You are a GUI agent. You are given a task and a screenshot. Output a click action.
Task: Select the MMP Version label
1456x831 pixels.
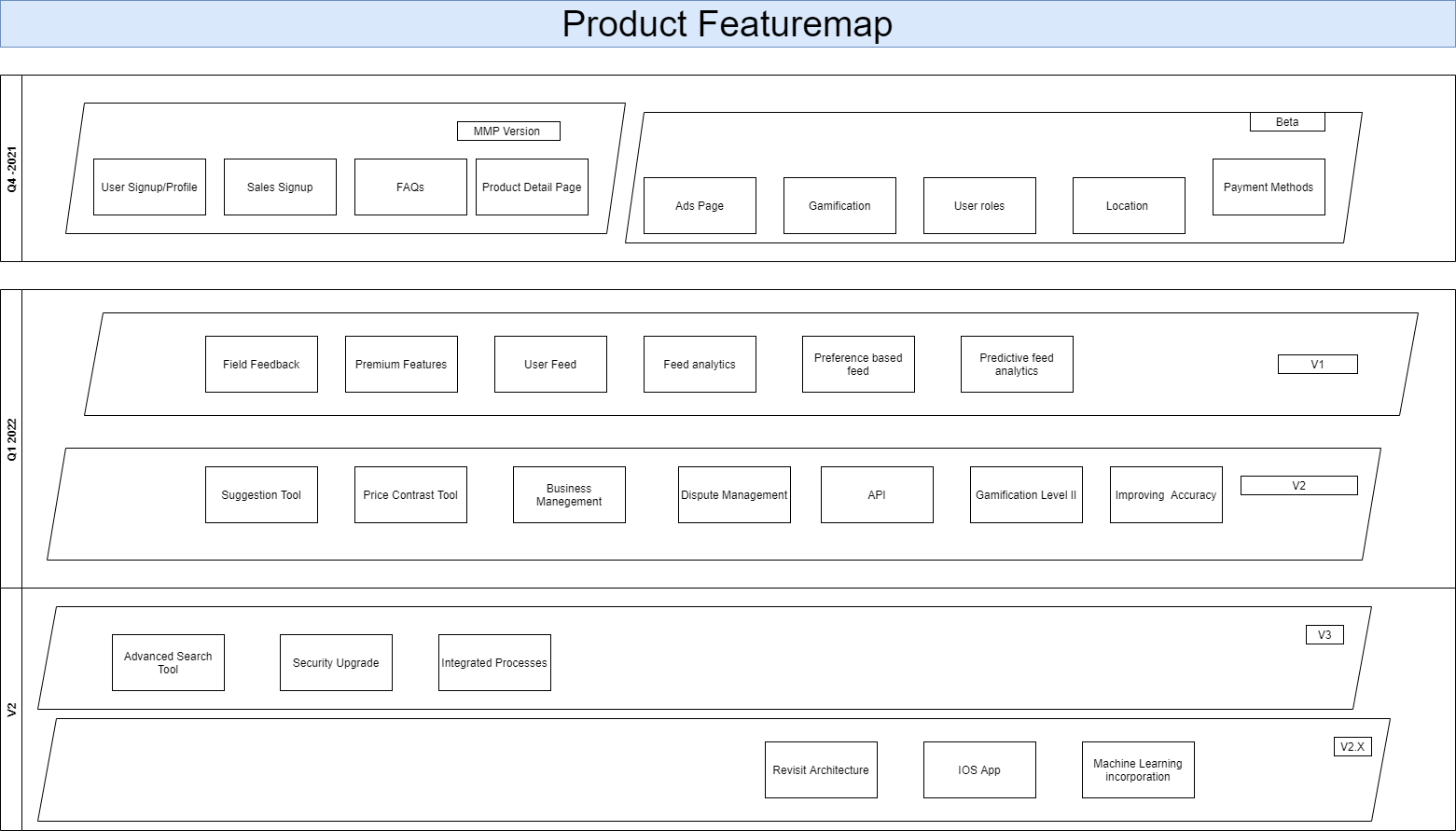[508, 132]
